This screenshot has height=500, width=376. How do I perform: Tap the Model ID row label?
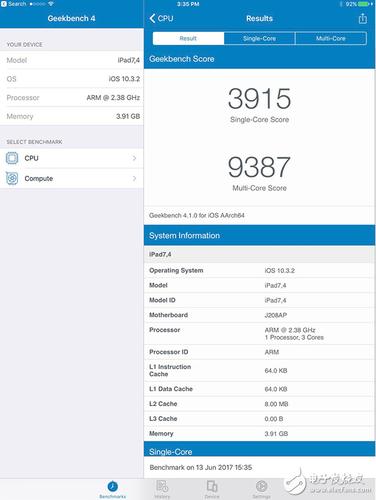(162, 300)
